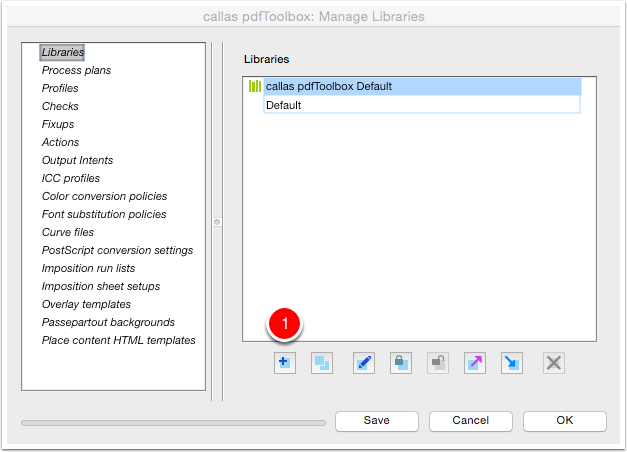The image size is (627, 452).
Task: Click the Default description row
Action: point(422,105)
